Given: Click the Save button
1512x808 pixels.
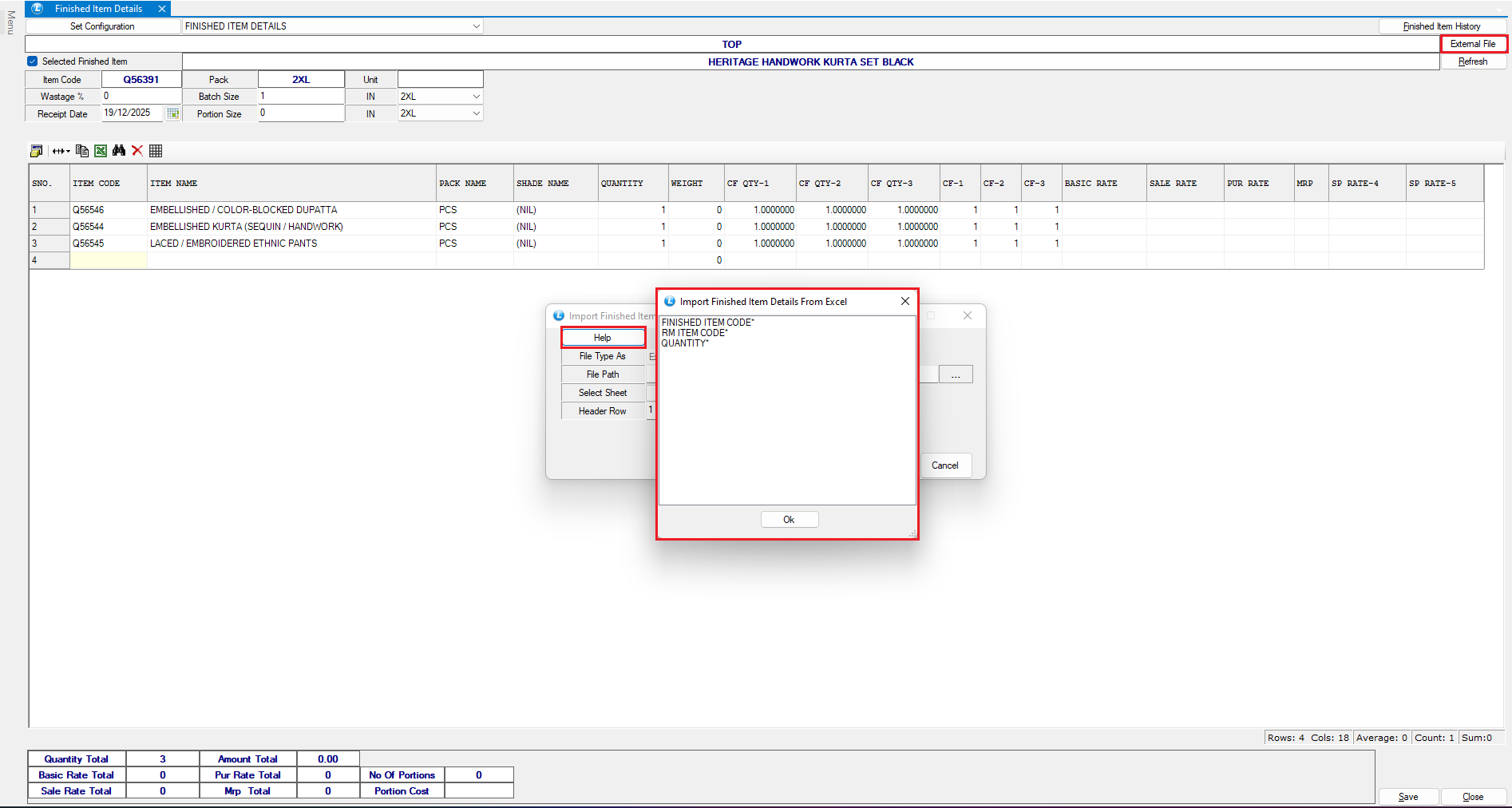Looking at the screenshot, I should [x=1408, y=797].
